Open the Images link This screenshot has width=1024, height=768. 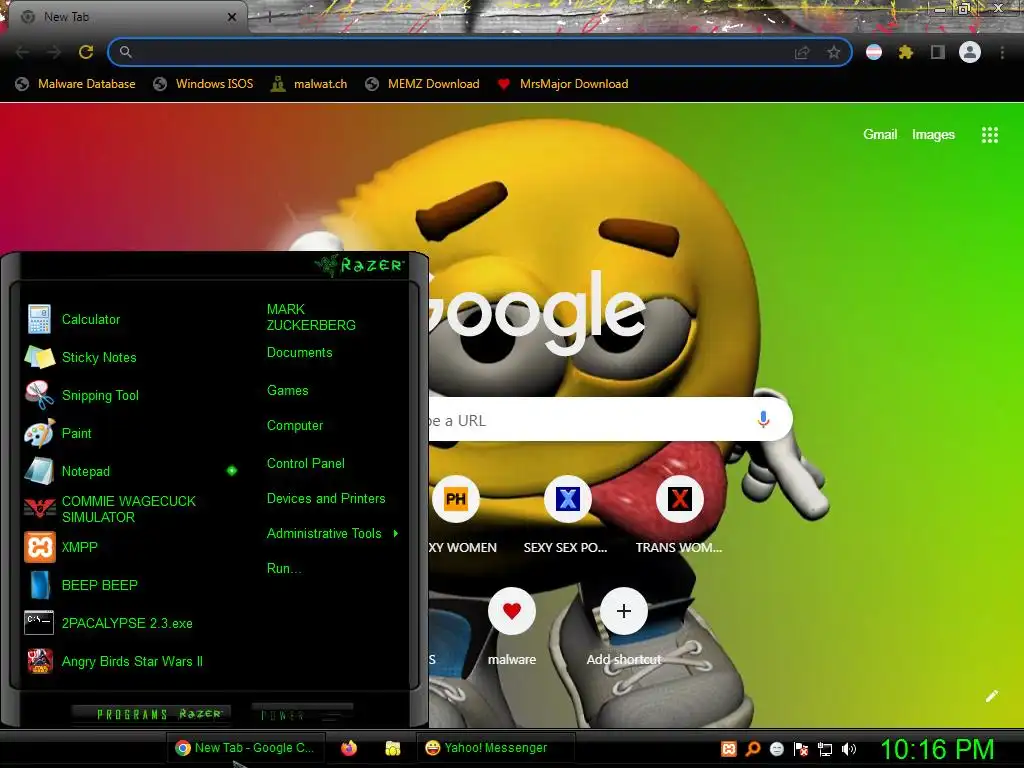tap(933, 135)
